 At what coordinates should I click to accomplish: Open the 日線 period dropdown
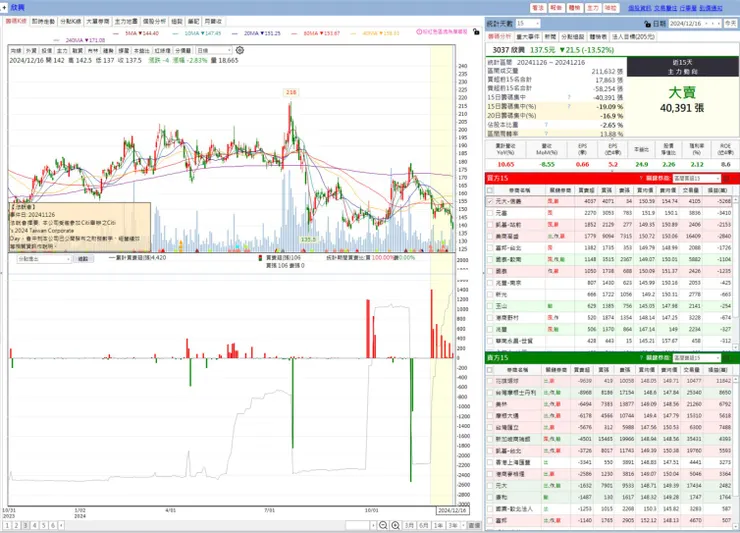[x=214, y=51]
